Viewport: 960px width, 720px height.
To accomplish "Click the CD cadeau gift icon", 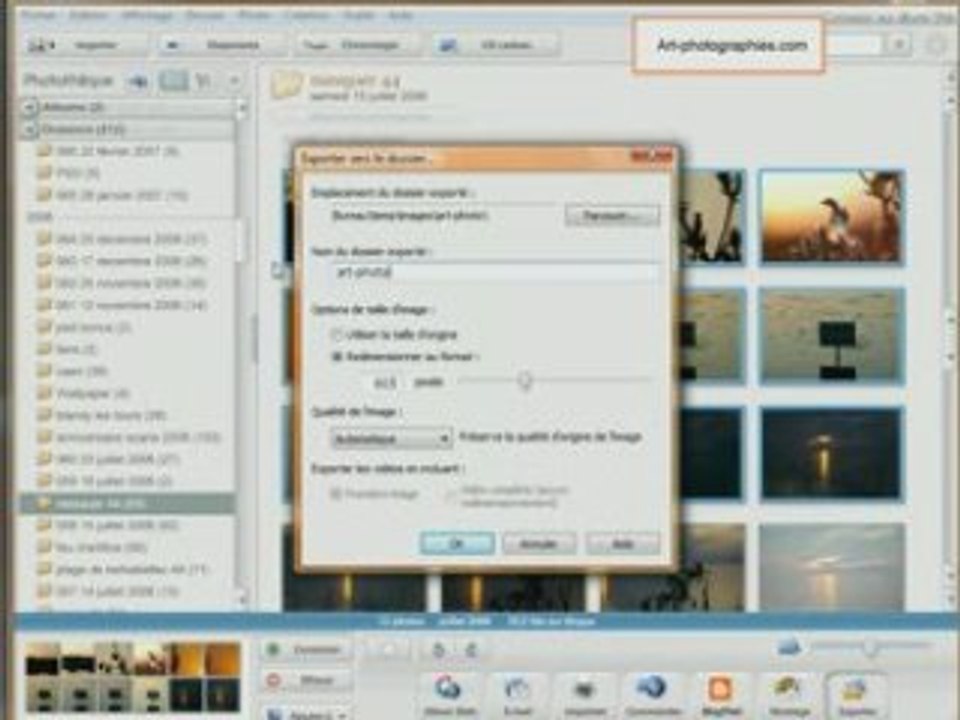I will (448, 45).
